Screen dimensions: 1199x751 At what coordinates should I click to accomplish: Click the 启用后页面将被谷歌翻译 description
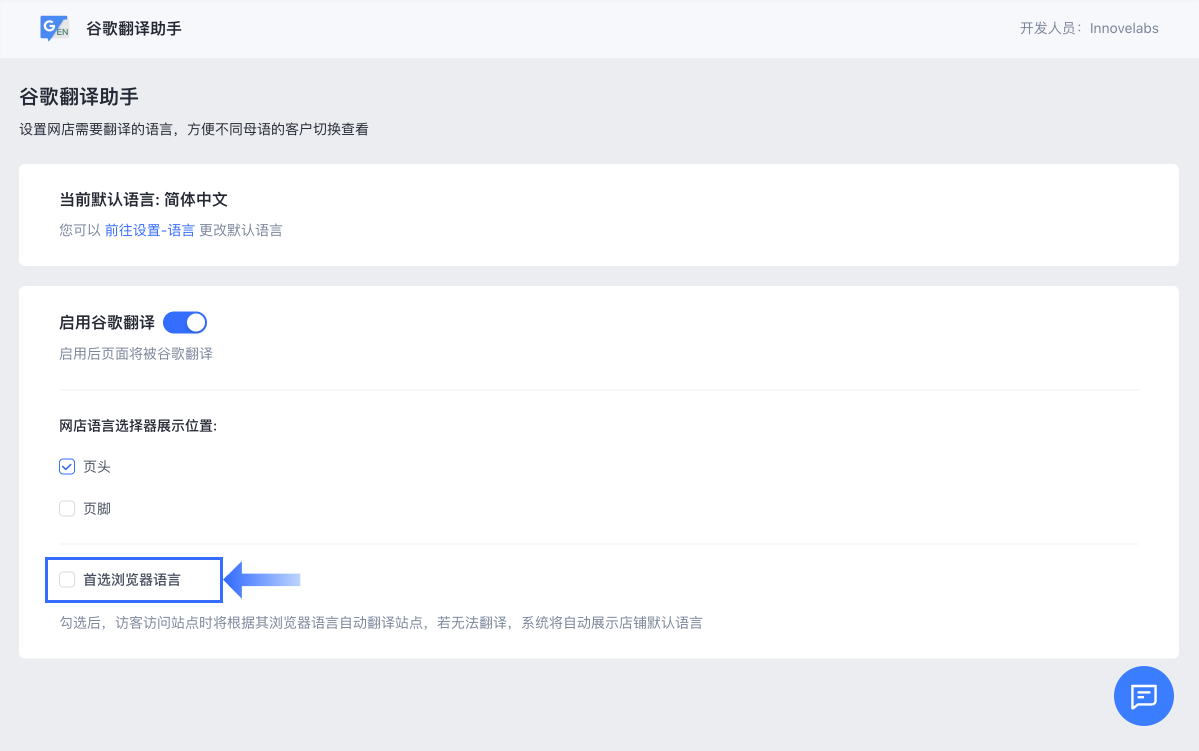point(136,354)
